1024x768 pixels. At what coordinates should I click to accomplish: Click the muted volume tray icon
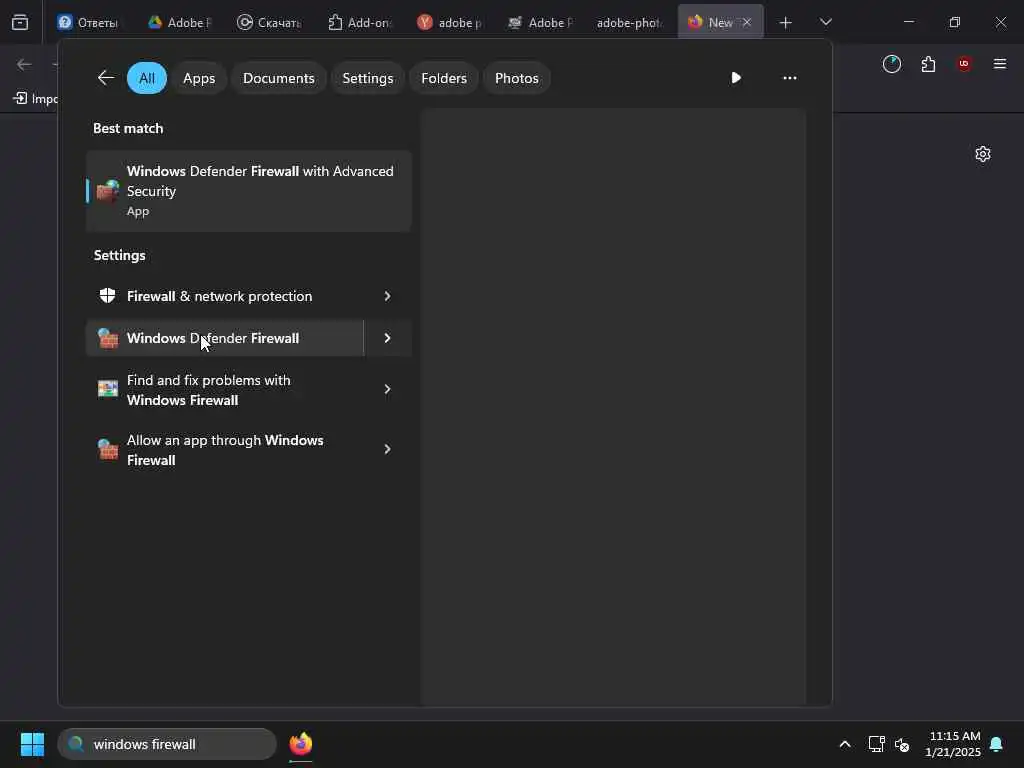coord(902,744)
